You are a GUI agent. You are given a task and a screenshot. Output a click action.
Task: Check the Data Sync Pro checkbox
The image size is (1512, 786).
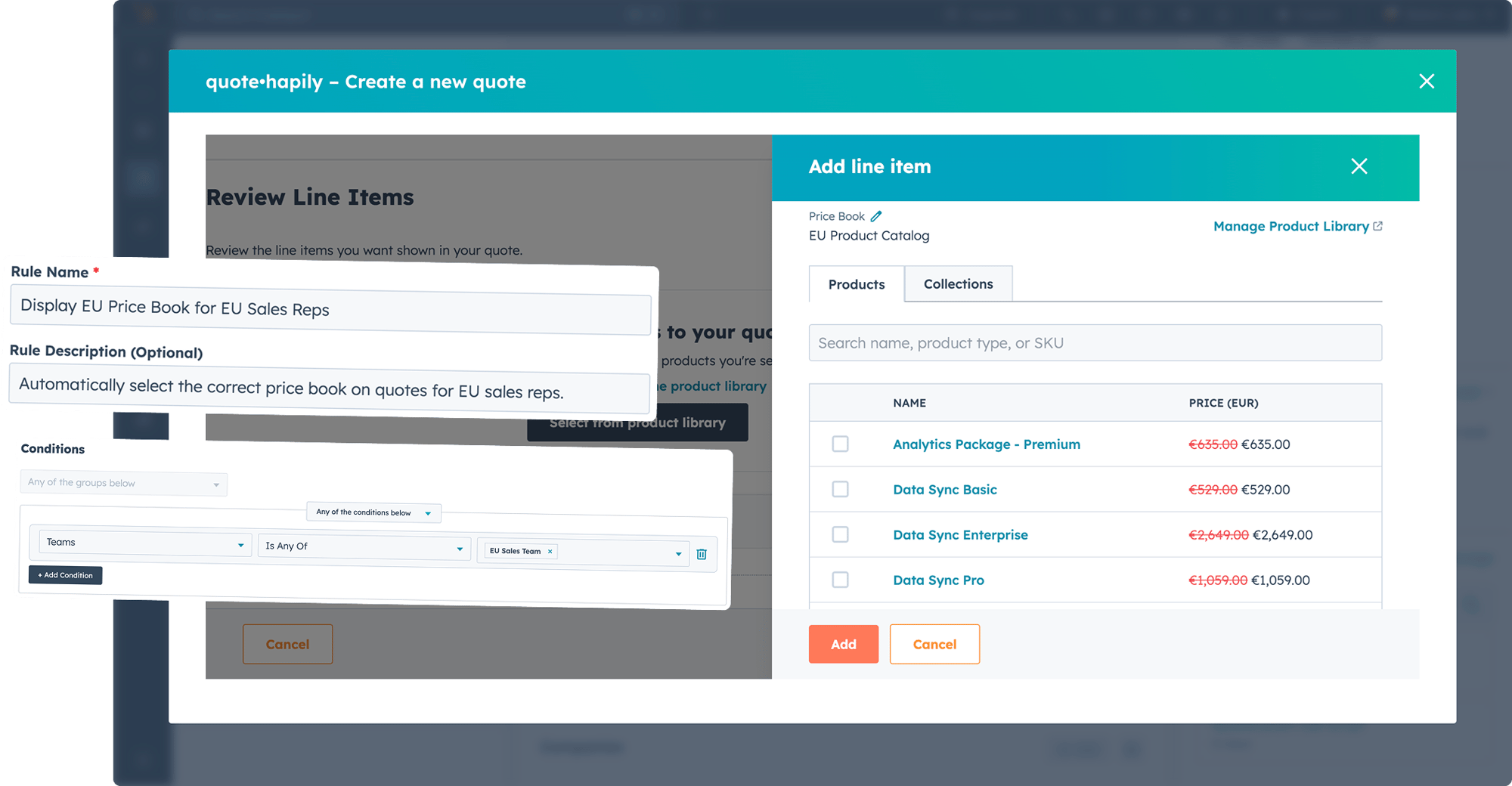[x=840, y=580]
